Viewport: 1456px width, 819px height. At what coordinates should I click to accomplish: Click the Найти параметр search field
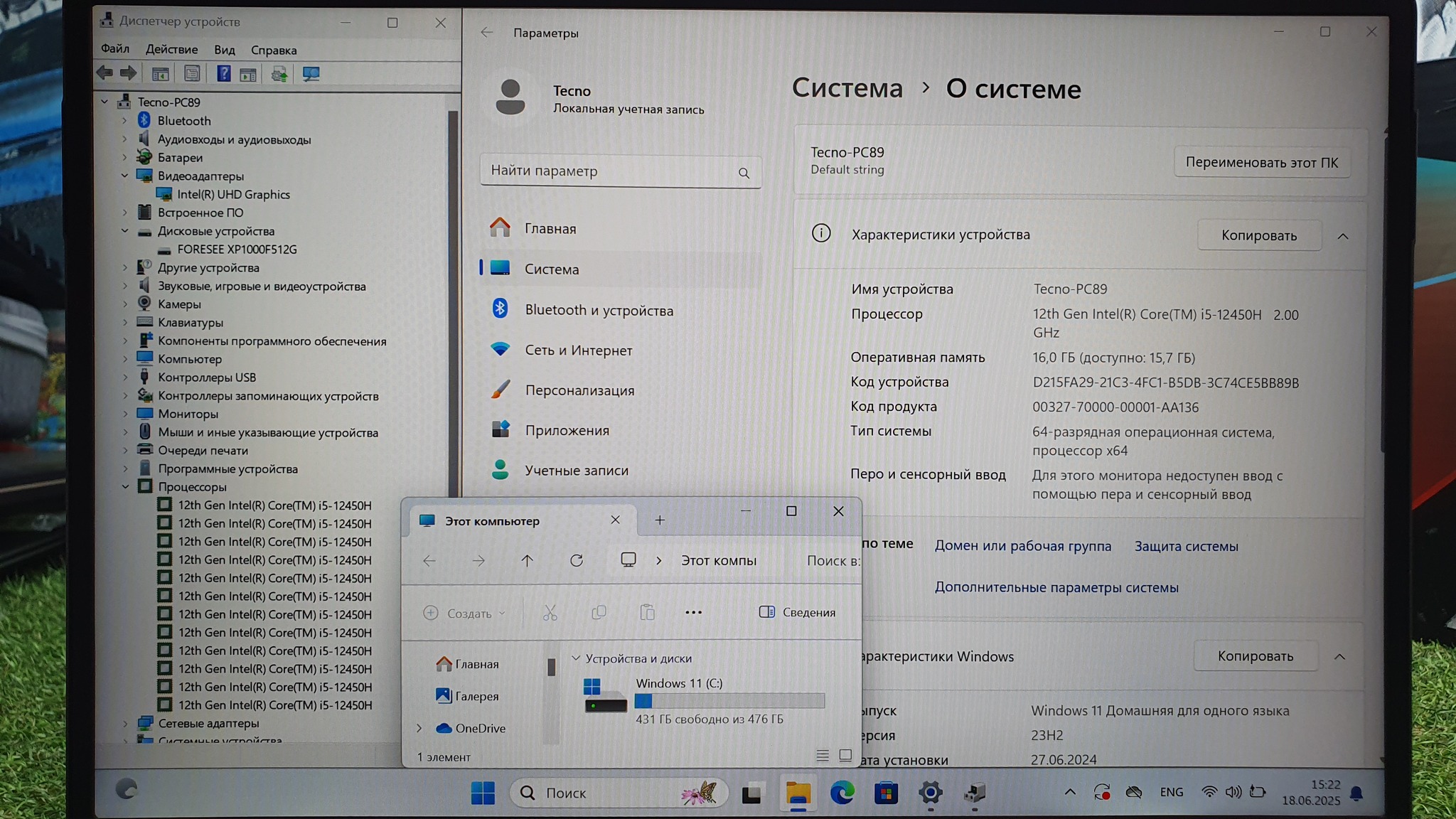604,171
